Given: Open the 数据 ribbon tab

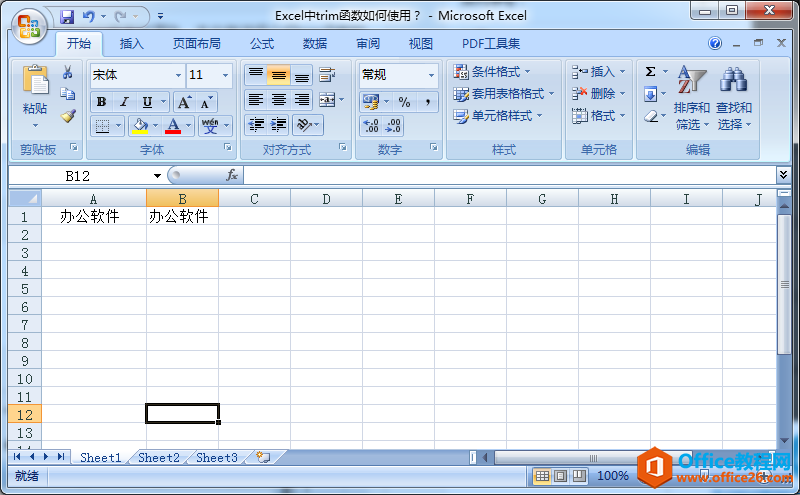Looking at the screenshot, I should coord(315,44).
